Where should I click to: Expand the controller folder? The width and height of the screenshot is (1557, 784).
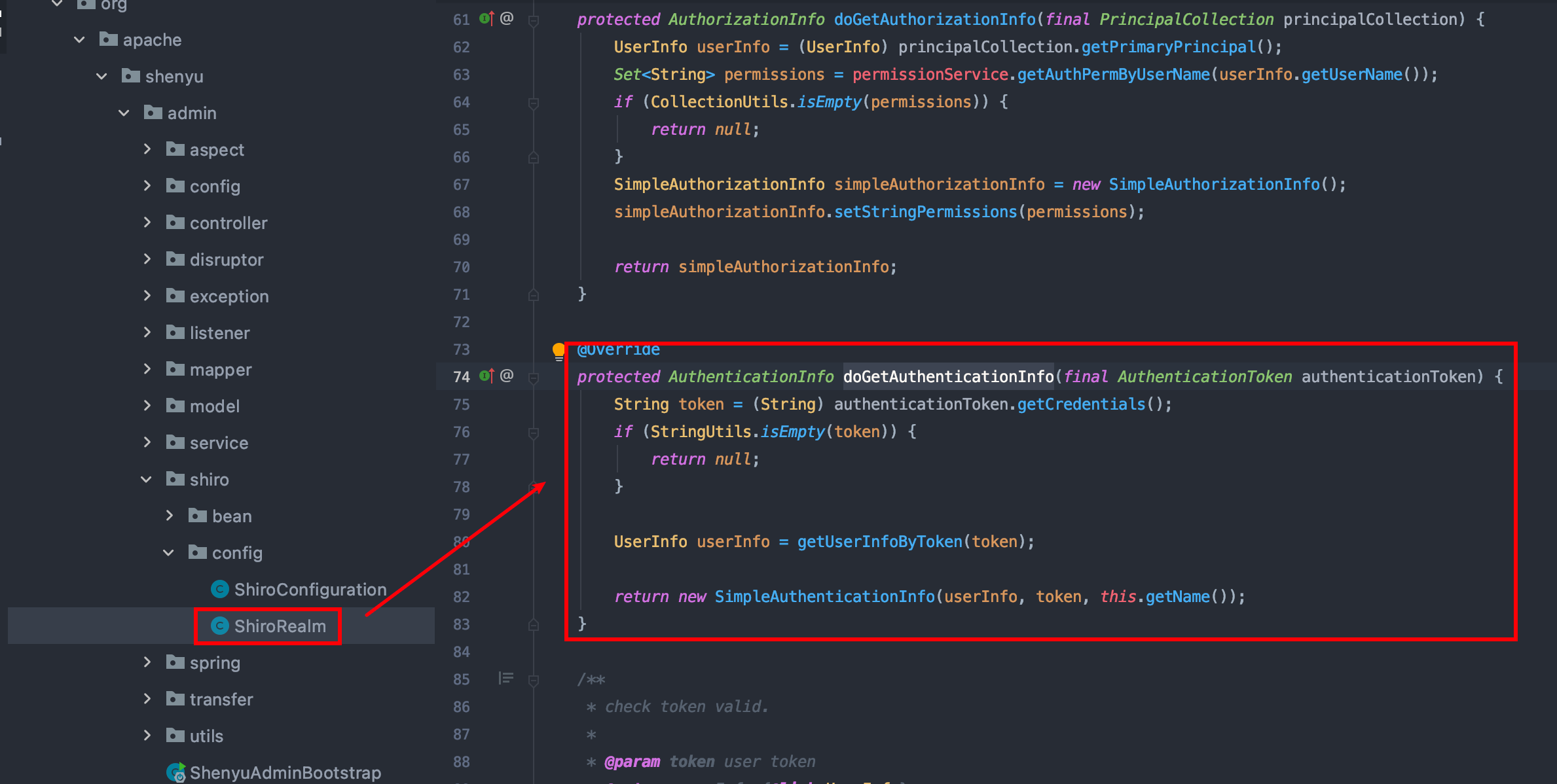(x=147, y=223)
